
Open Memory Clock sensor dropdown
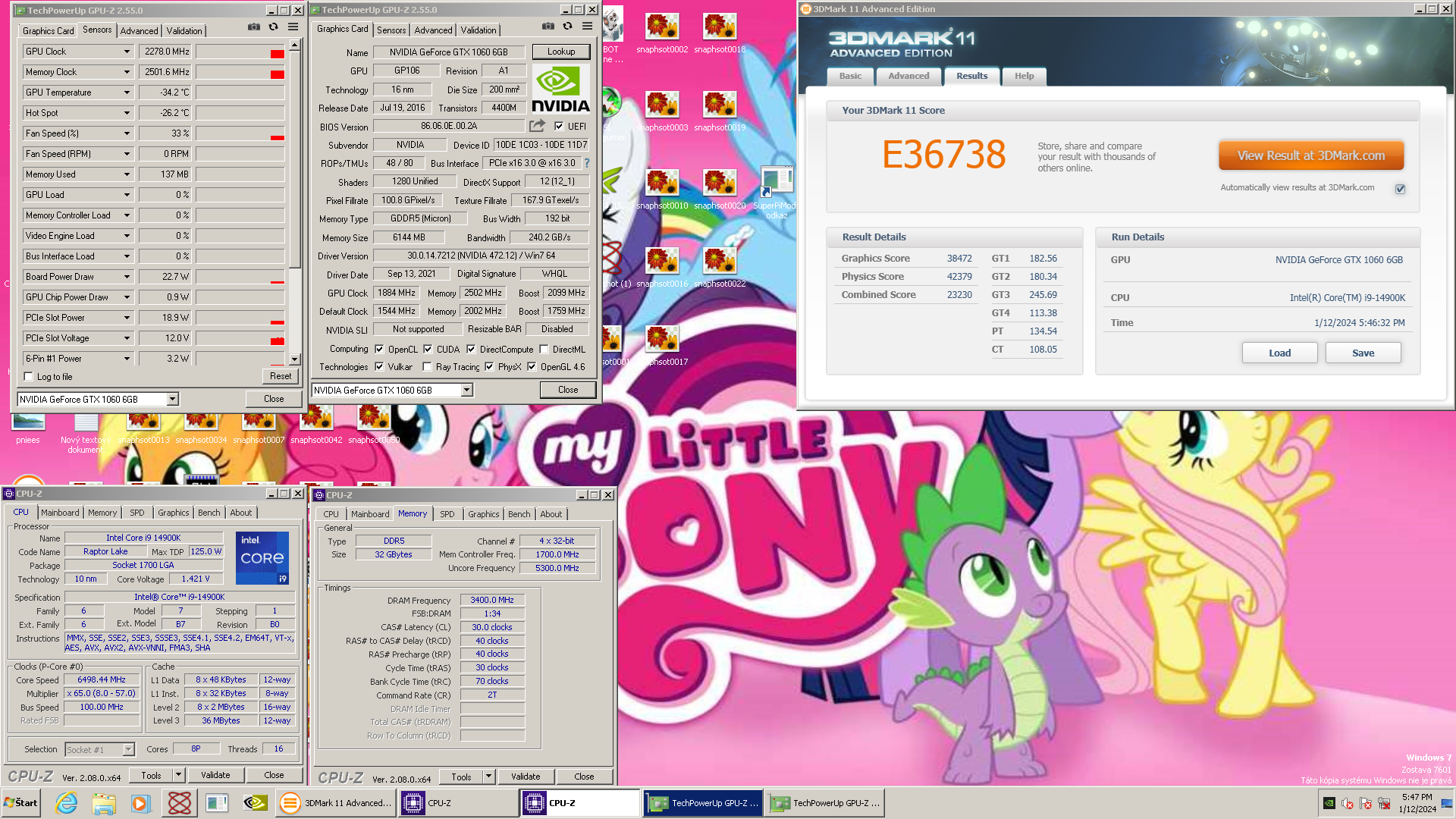point(127,72)
